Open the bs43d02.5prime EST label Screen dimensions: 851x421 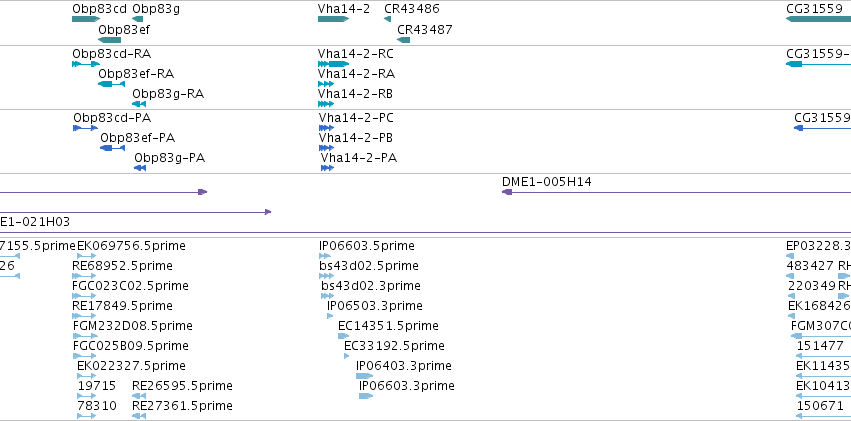pyautogui.click(x=369, y=266)
